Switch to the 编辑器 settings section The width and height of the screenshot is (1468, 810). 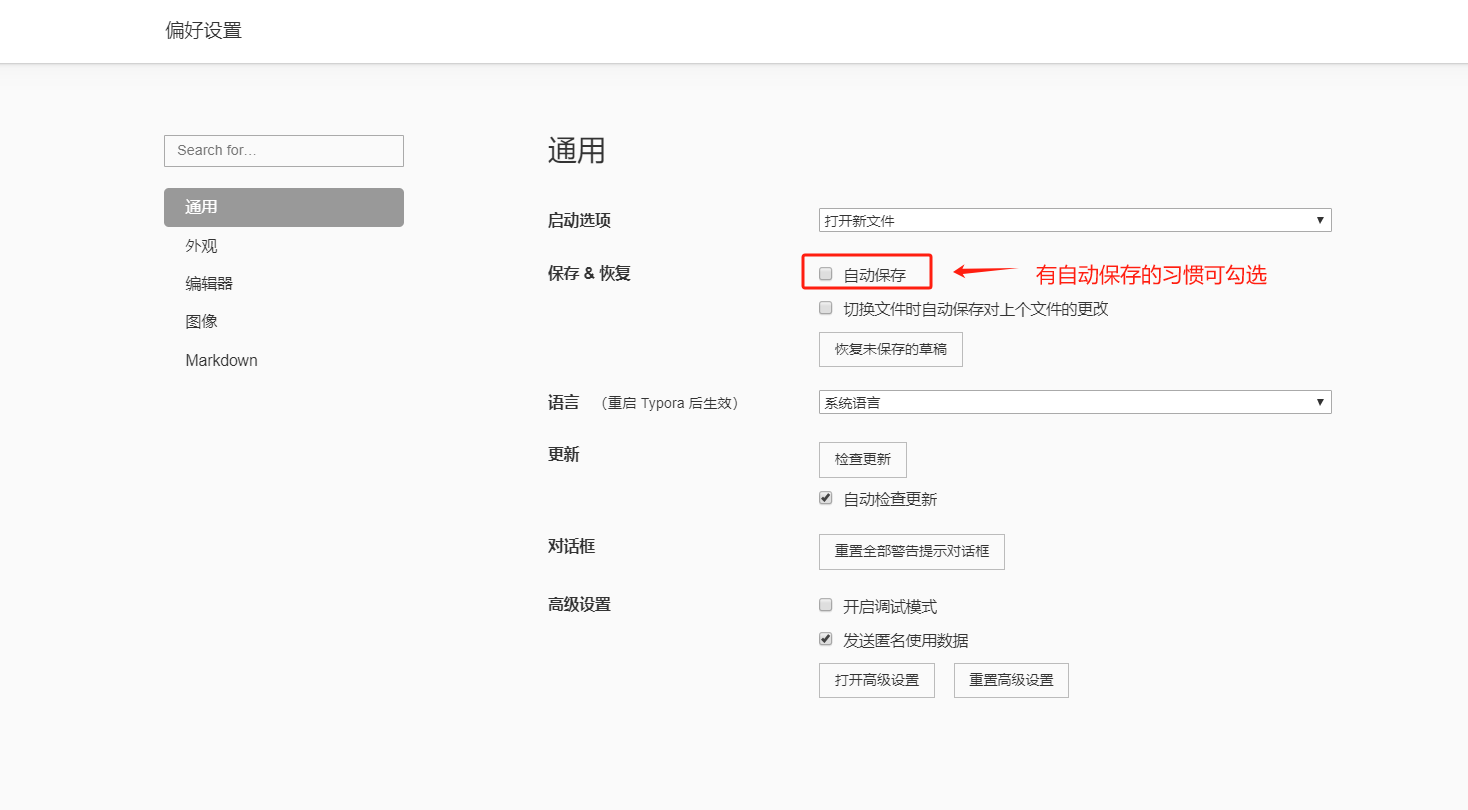209,284
